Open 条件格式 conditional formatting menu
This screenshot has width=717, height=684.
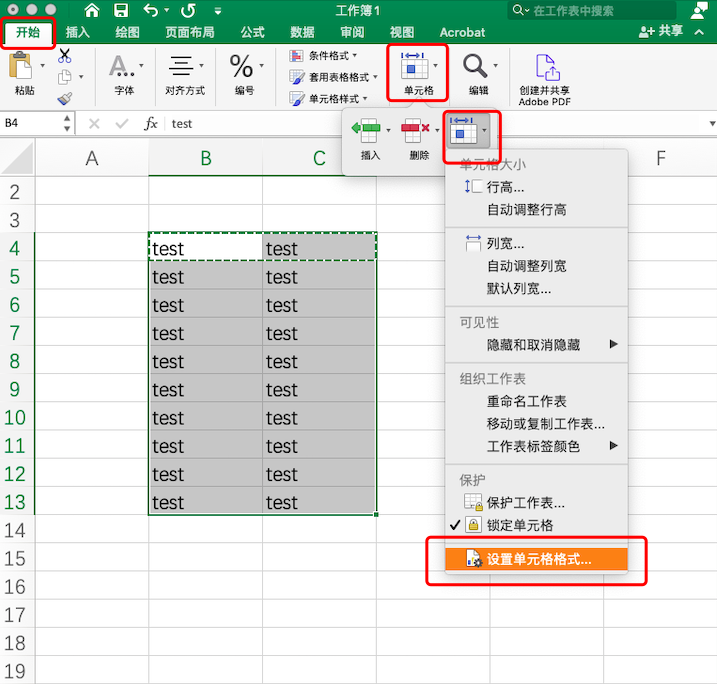click(x=323, y=56)
